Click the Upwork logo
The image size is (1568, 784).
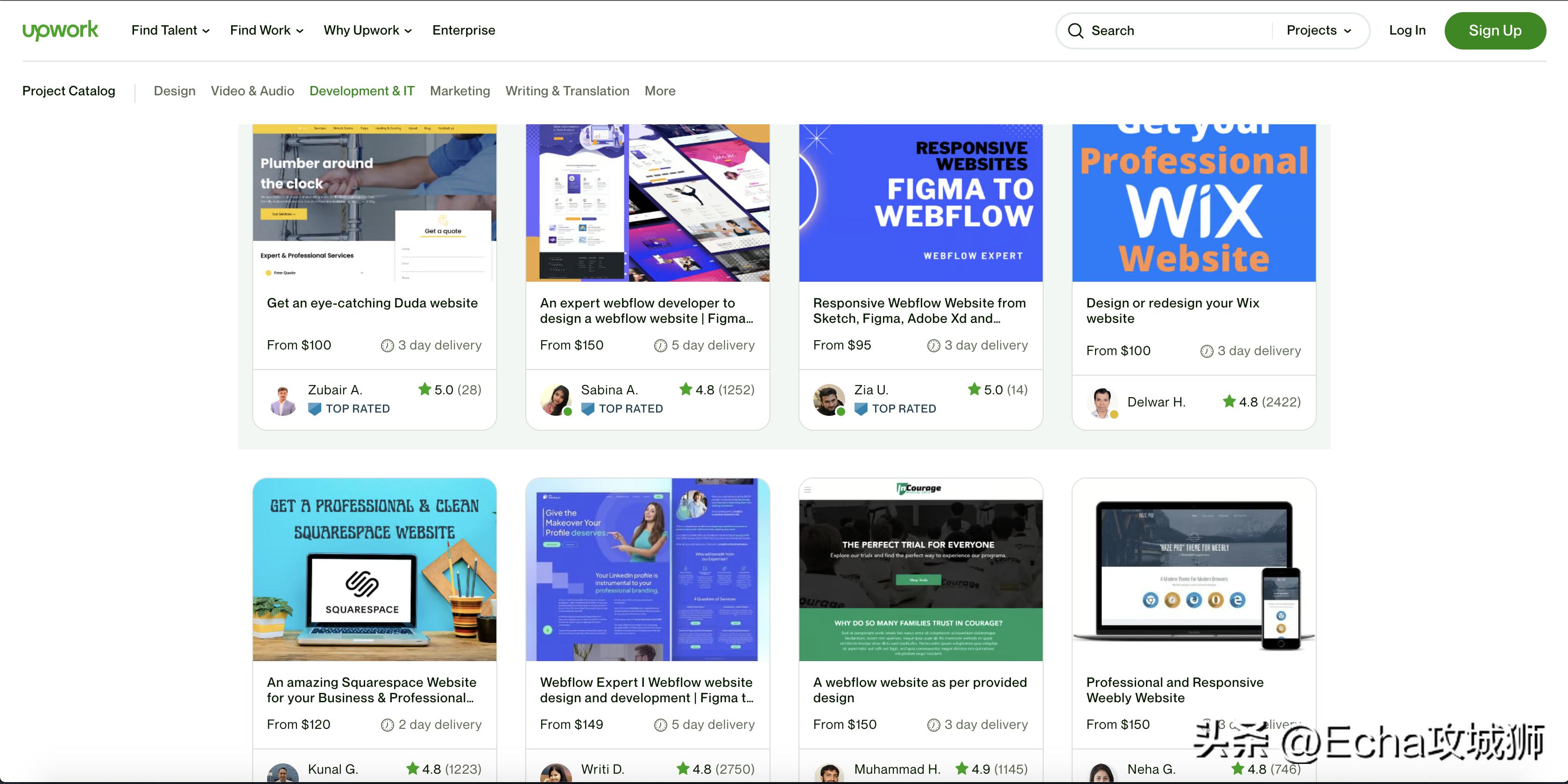click(60, 30)
